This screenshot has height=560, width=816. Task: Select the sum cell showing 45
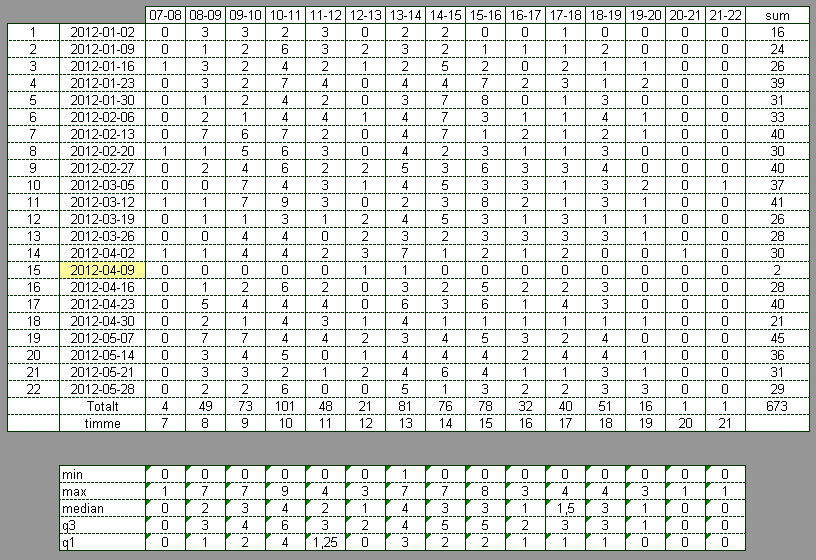point(777,338)
